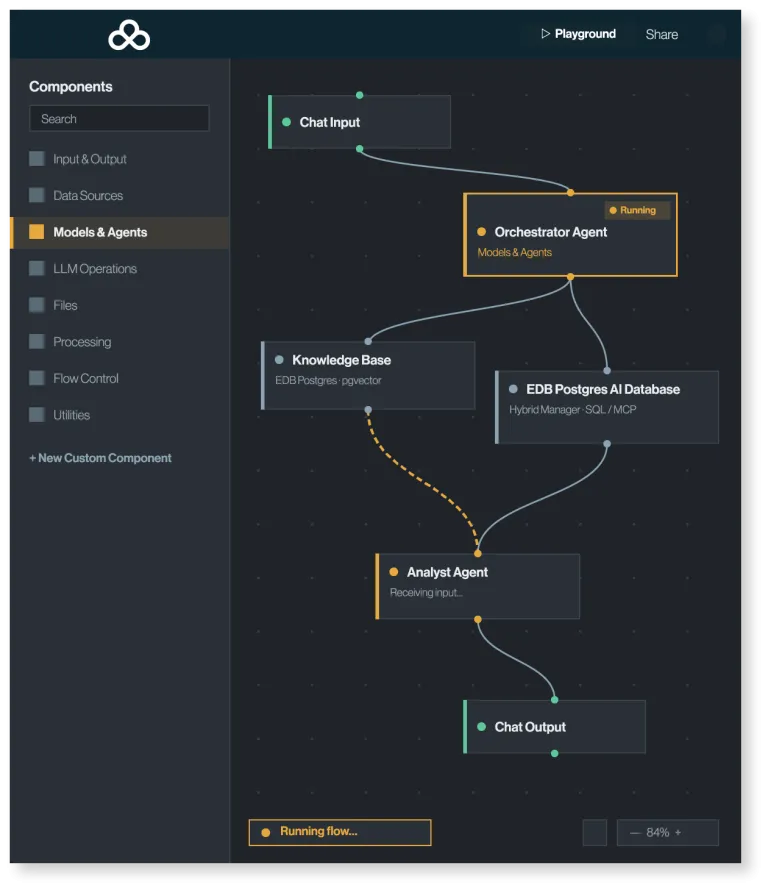The height and width of the screenshot is (890, 768).
Task: Click the square icon beside LLM Operations
Action: [37, 268]
